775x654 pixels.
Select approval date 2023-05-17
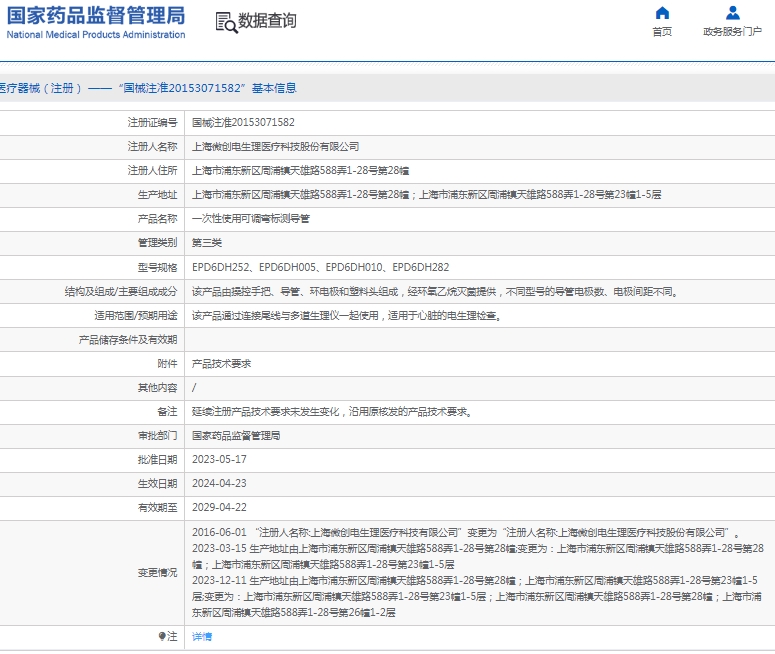(x=219, y=459)
